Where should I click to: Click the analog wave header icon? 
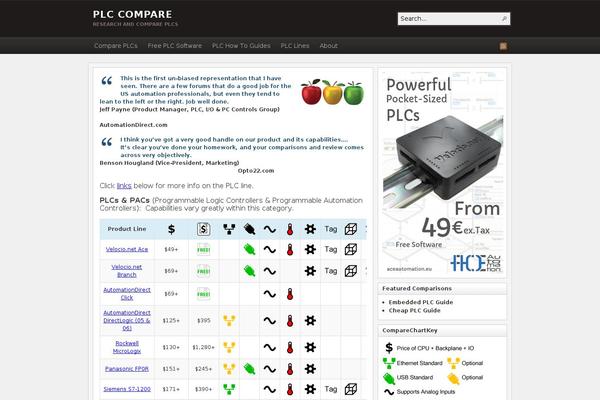pos(270,229)
